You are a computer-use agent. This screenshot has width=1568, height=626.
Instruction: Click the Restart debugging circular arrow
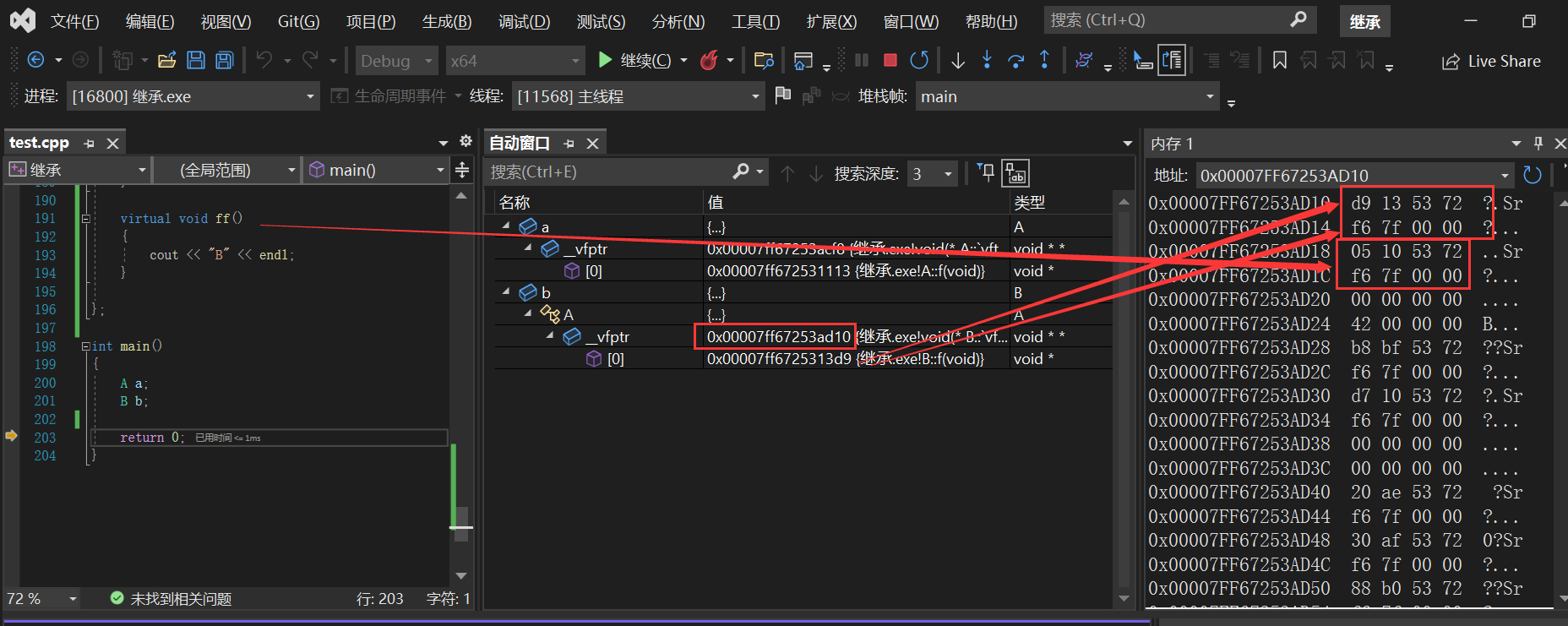(919, 60)
